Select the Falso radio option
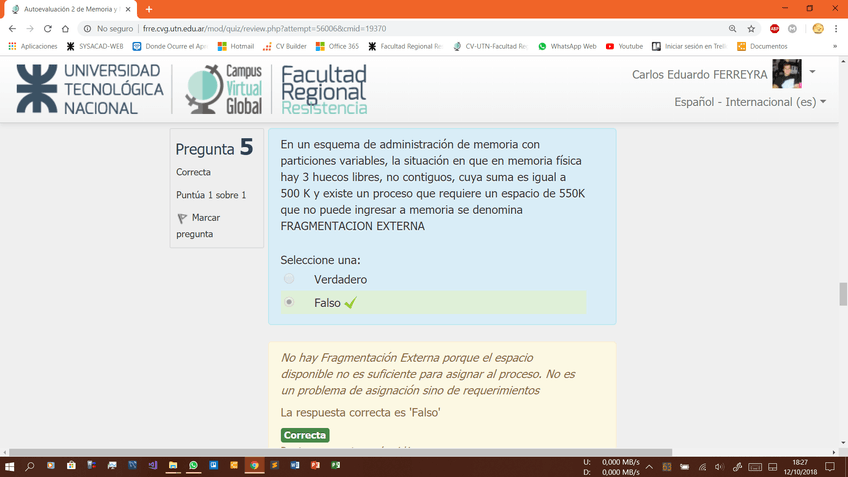 click(289, 302)
